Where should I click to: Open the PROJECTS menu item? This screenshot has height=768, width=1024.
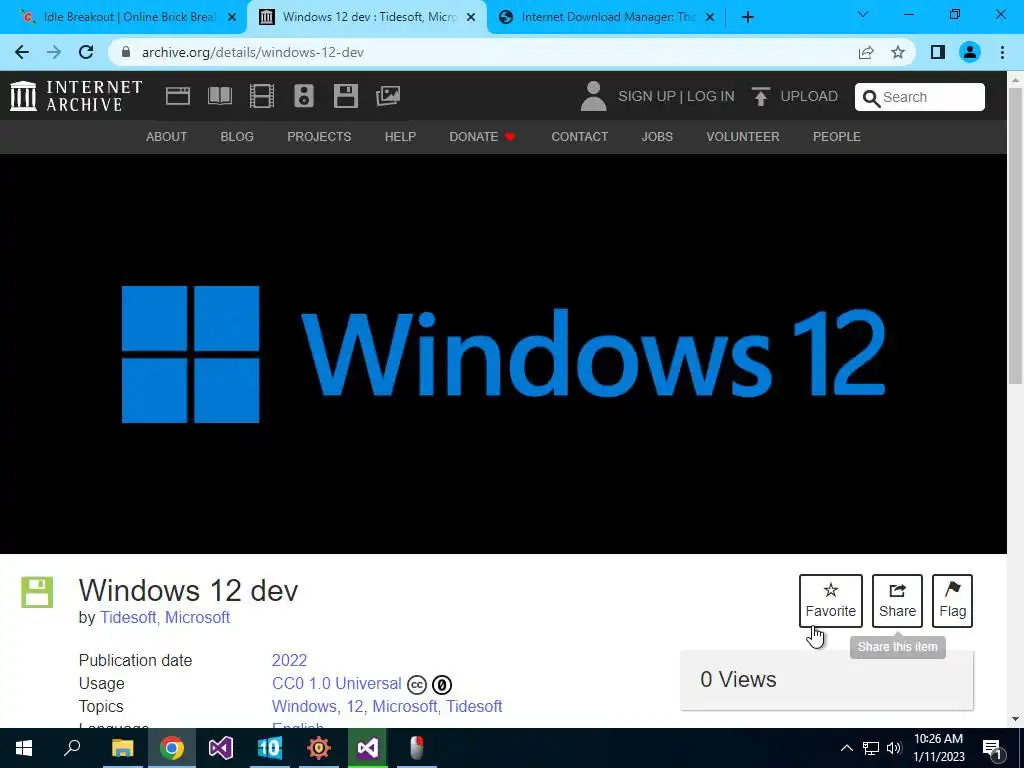[x=319, y=136]
